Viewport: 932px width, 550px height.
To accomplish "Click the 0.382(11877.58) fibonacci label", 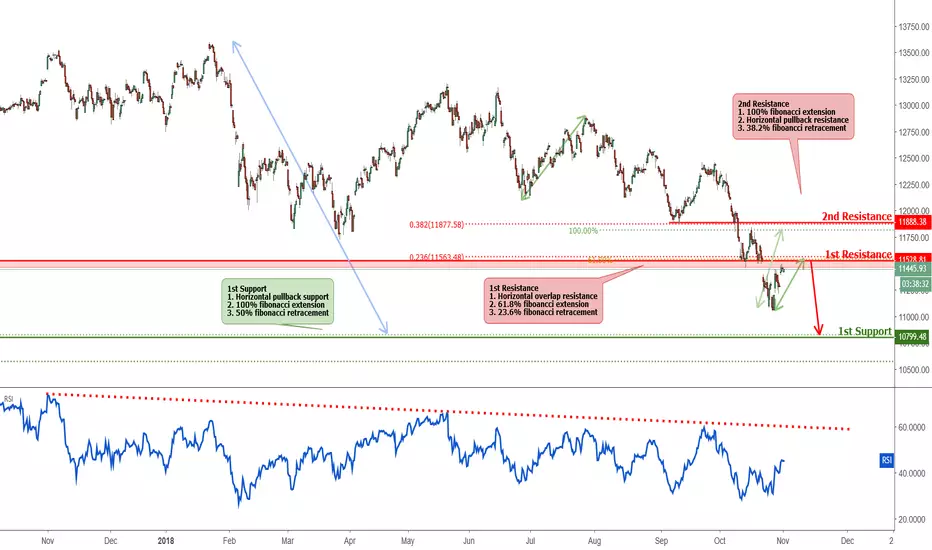I will [x=436, y=225].
